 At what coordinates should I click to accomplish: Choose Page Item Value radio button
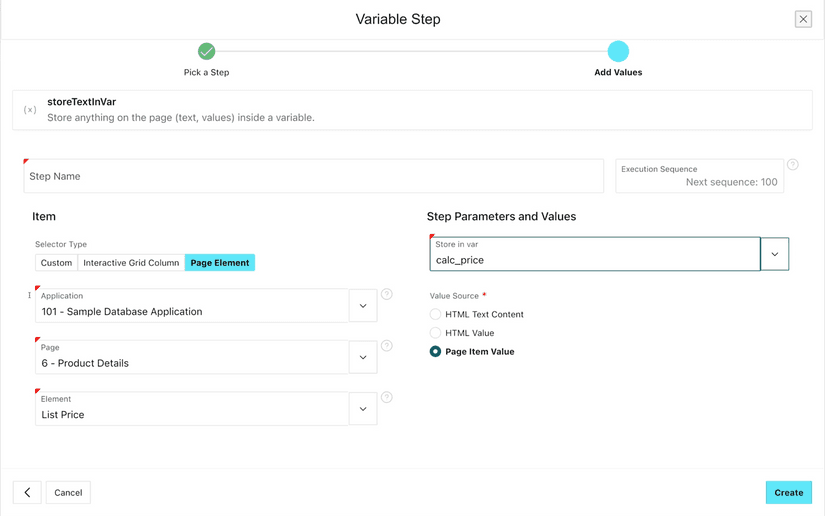point(435,352)
